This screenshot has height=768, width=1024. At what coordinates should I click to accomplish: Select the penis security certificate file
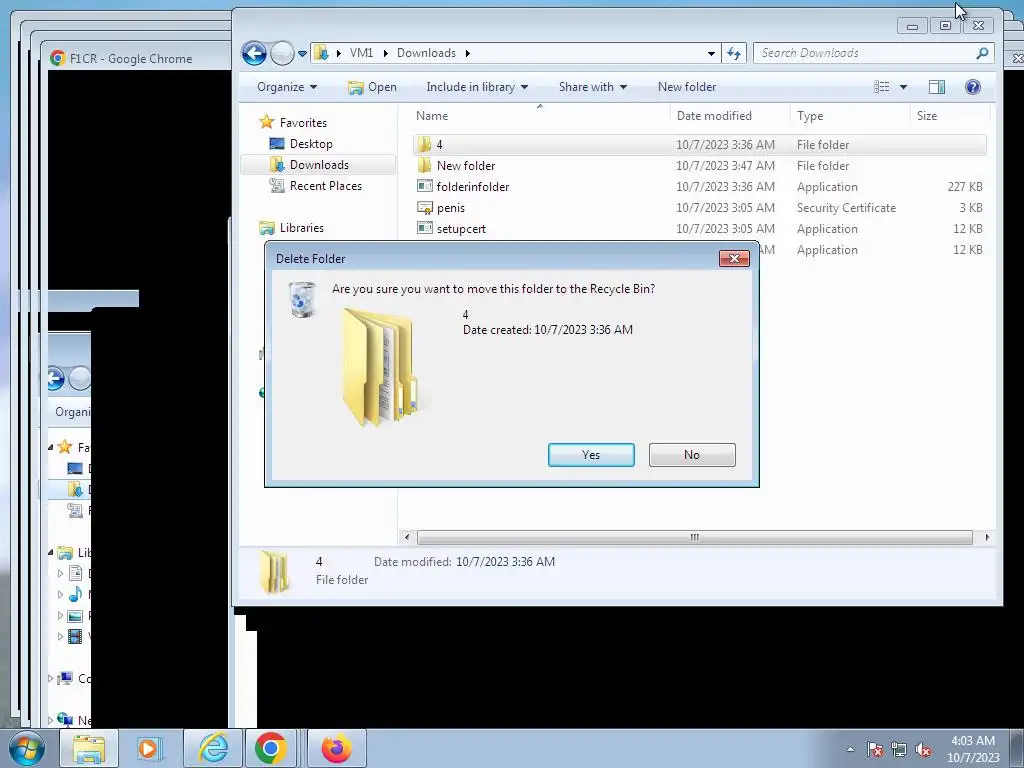click(699, 208)
